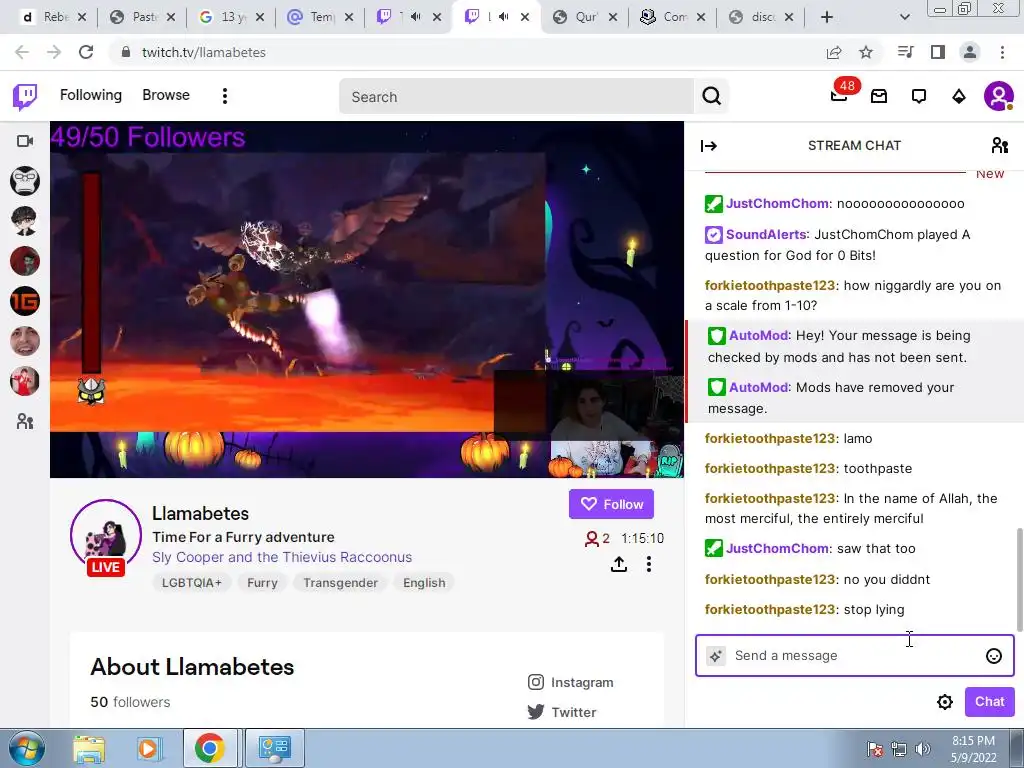Click the Transgender tag
The image size is (1024, 768).
pos(340,583)
